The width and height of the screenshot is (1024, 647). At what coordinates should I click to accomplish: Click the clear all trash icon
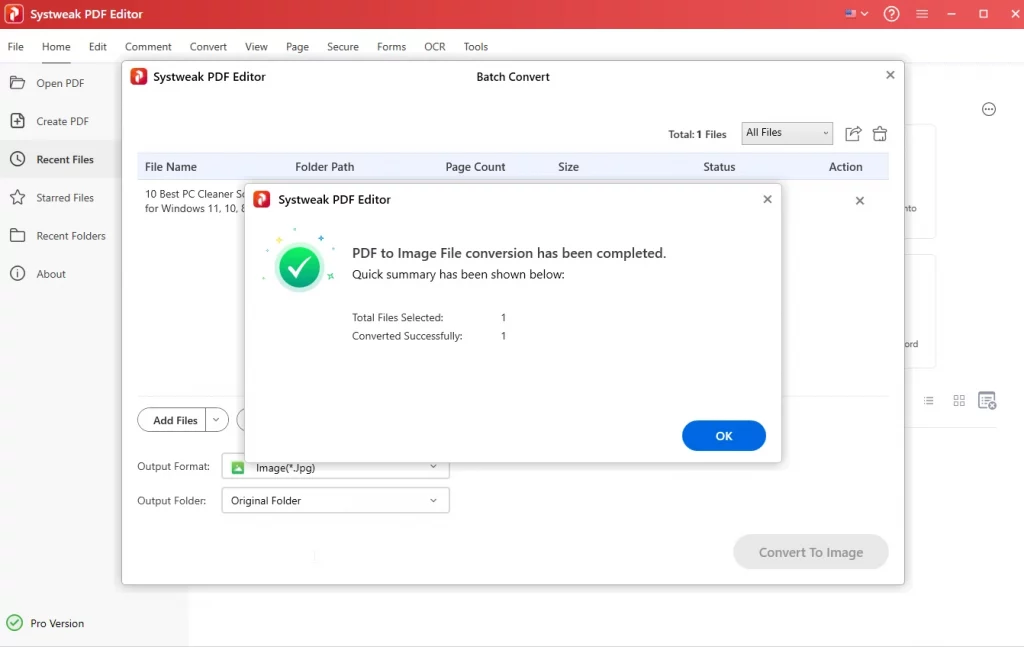pos(880,134)
